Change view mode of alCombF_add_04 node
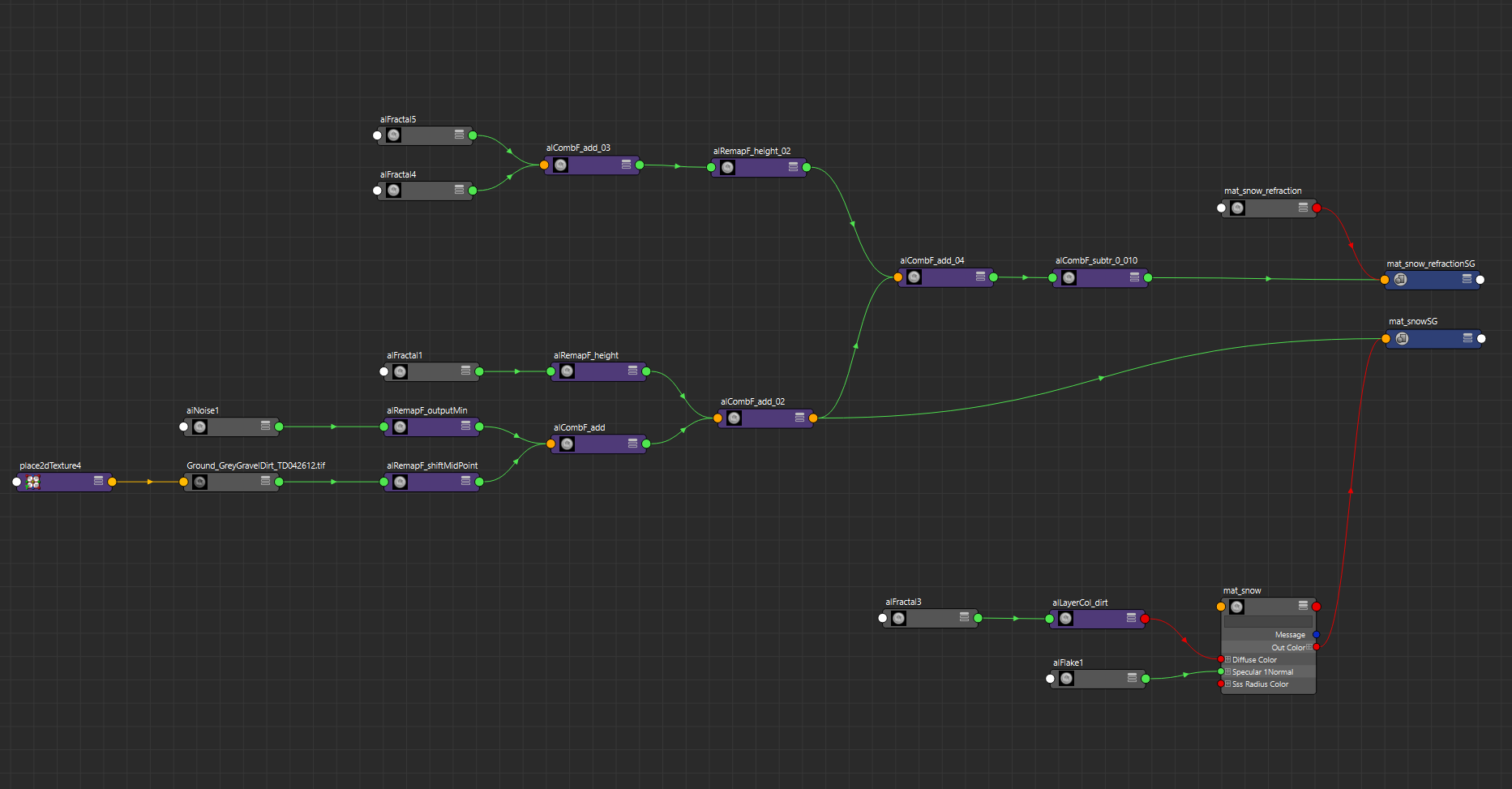 (980, 277)
